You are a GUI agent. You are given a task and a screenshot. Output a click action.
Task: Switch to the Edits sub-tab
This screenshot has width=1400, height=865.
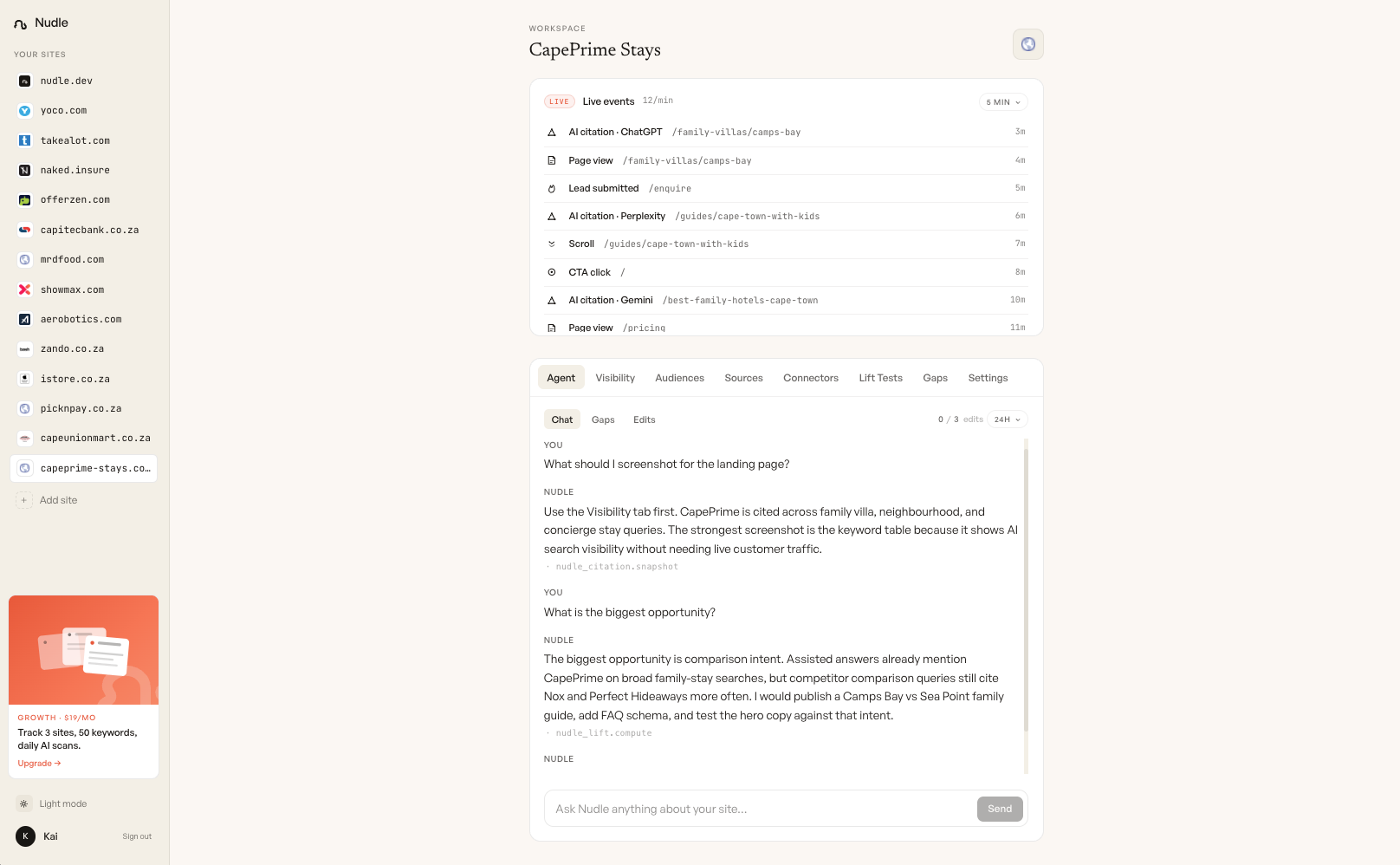pyautogui.click(x=644, y=419)
